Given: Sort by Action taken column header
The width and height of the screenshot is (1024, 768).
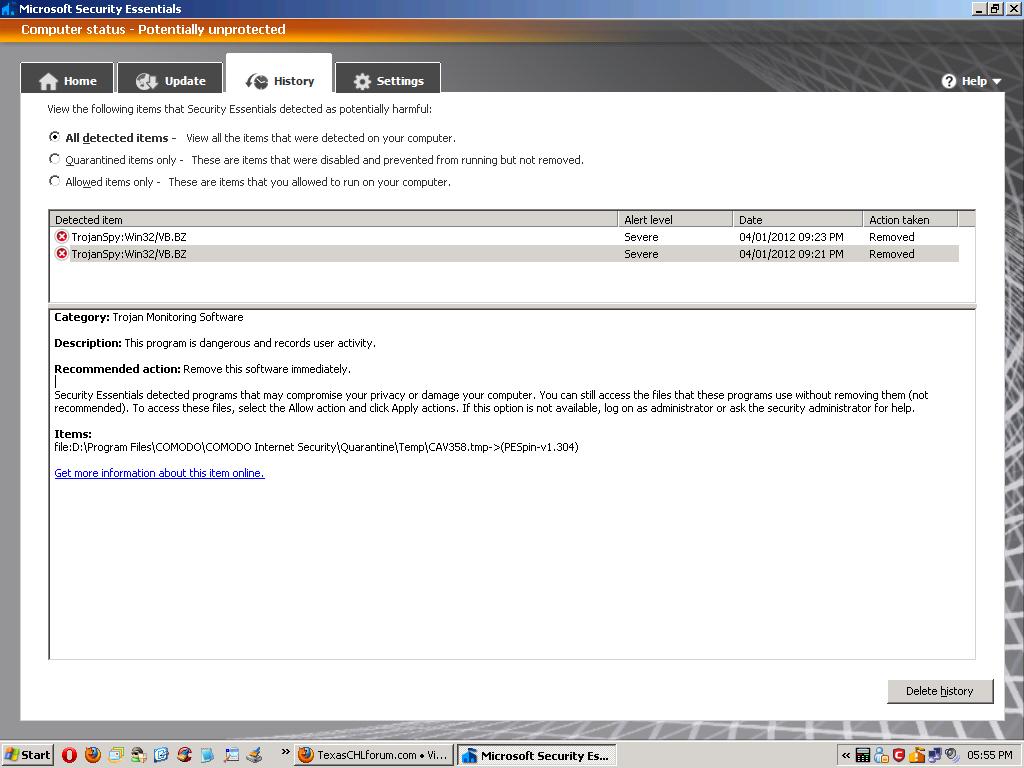Looking at the screenshot, I should (910, 219).
